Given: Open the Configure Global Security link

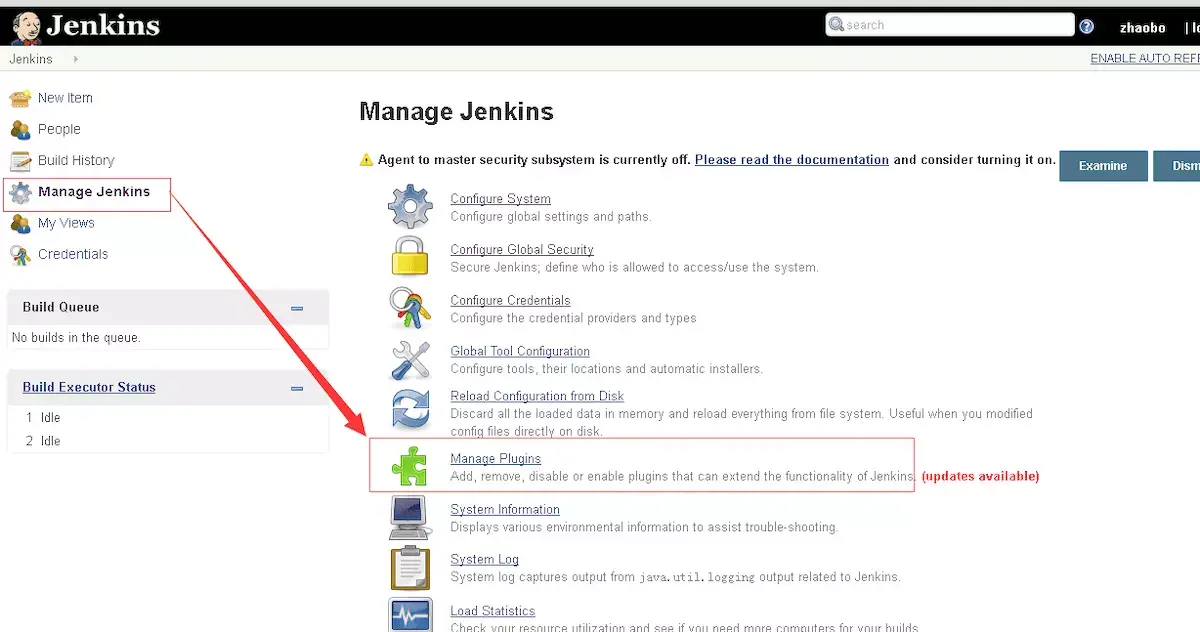Looking at the screenshot, I should [x=522, y=250].
